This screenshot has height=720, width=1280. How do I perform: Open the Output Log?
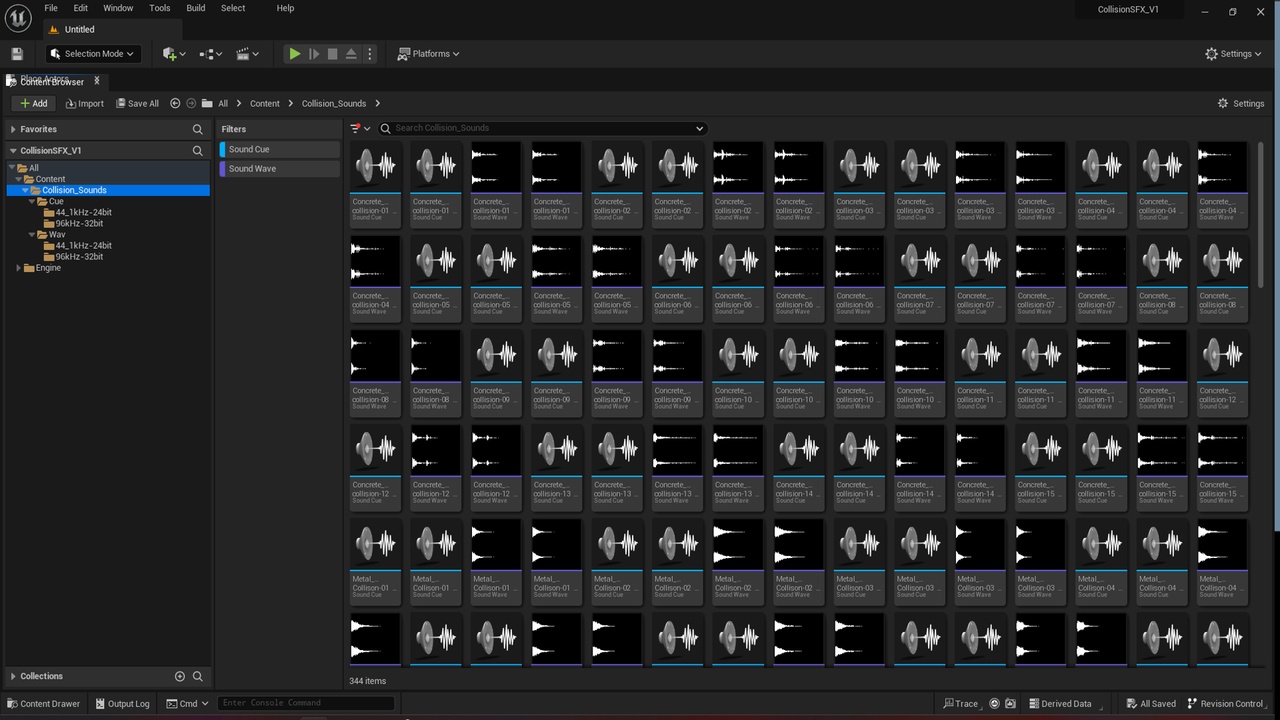pyautogui.click(x=122, y=703)
